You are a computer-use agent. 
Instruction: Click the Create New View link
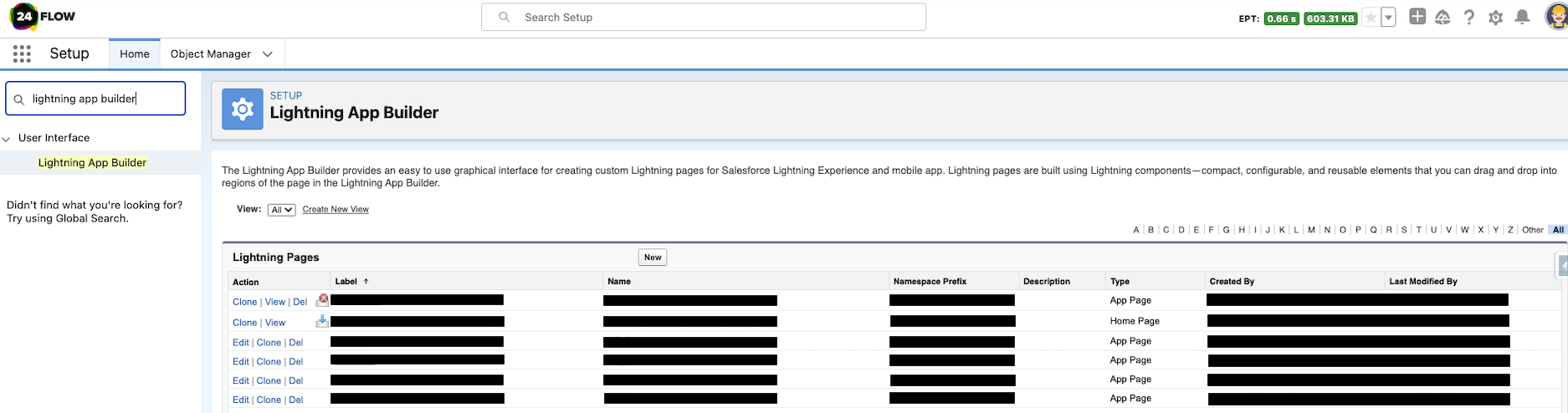click(x=336, y=210)
